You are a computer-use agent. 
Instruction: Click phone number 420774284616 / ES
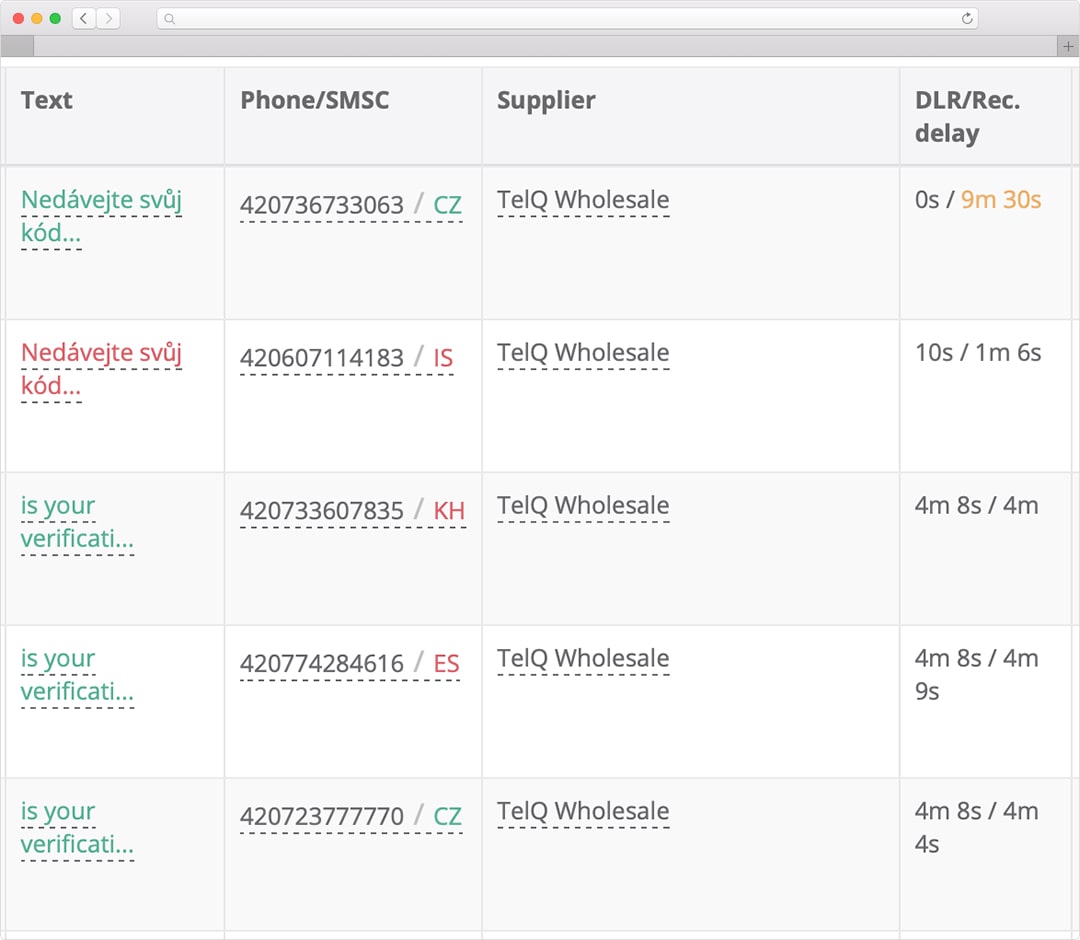point(350,664)
